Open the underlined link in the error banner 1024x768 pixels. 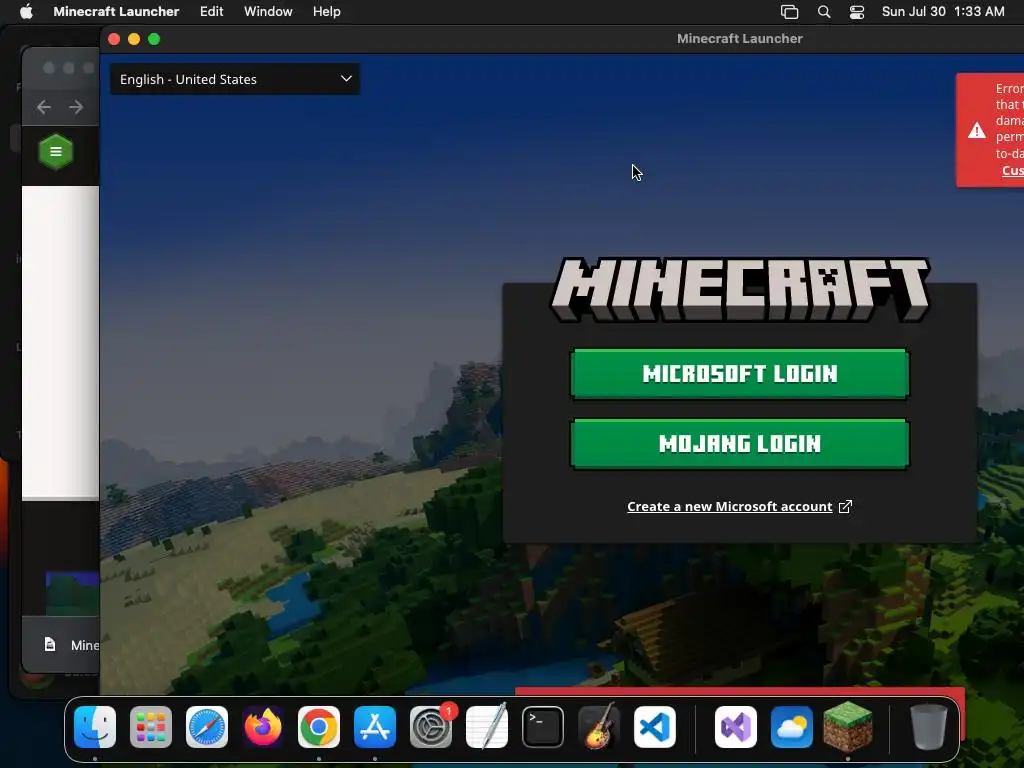click(1013, 170)
